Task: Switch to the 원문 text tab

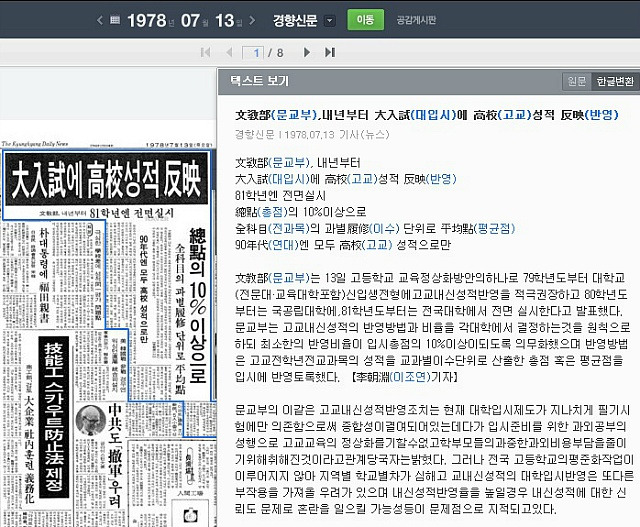Action: pyautogui.click(x=577, y=81)
